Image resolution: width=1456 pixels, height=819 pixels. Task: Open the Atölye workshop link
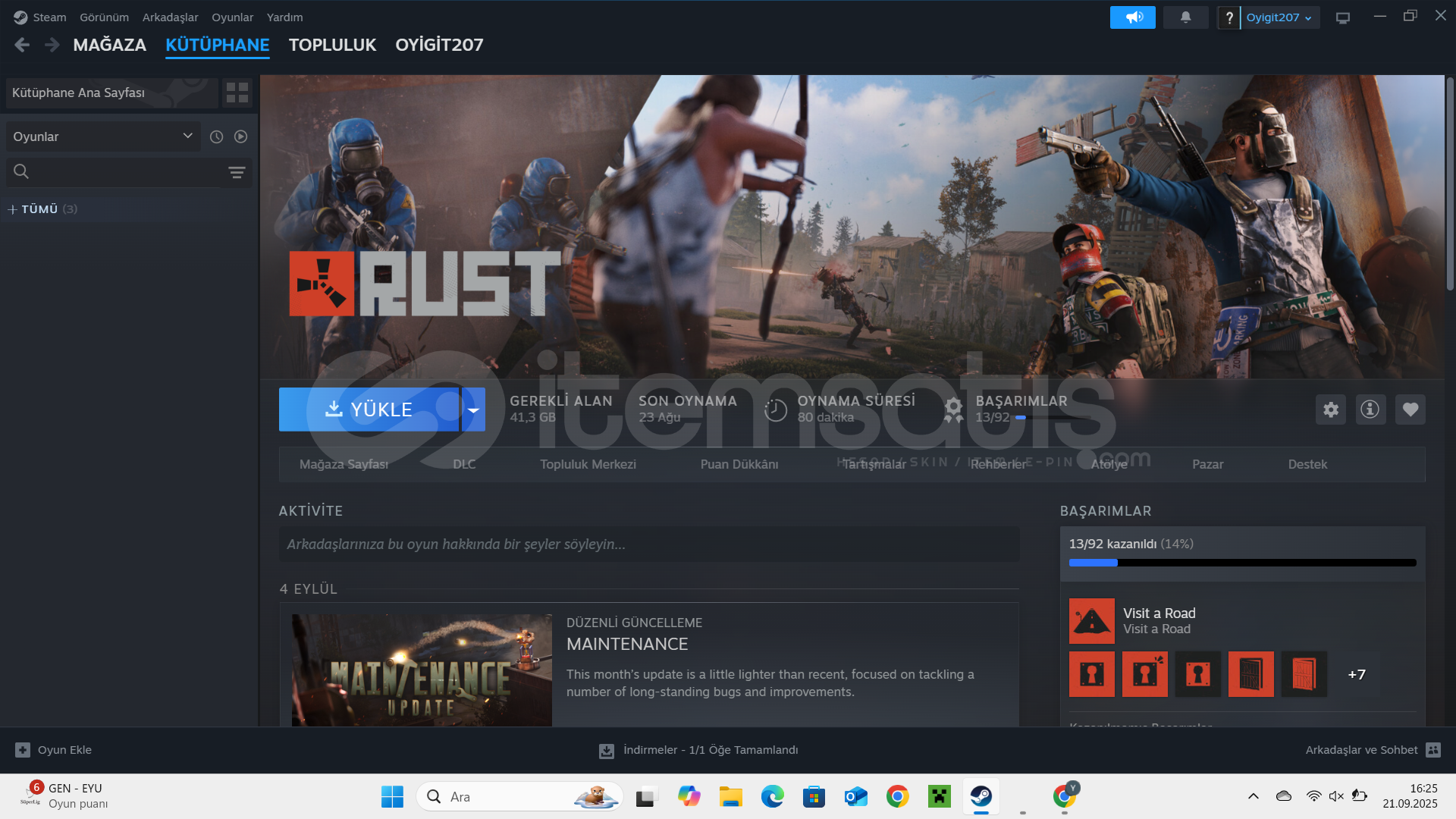pos(1109,464)
